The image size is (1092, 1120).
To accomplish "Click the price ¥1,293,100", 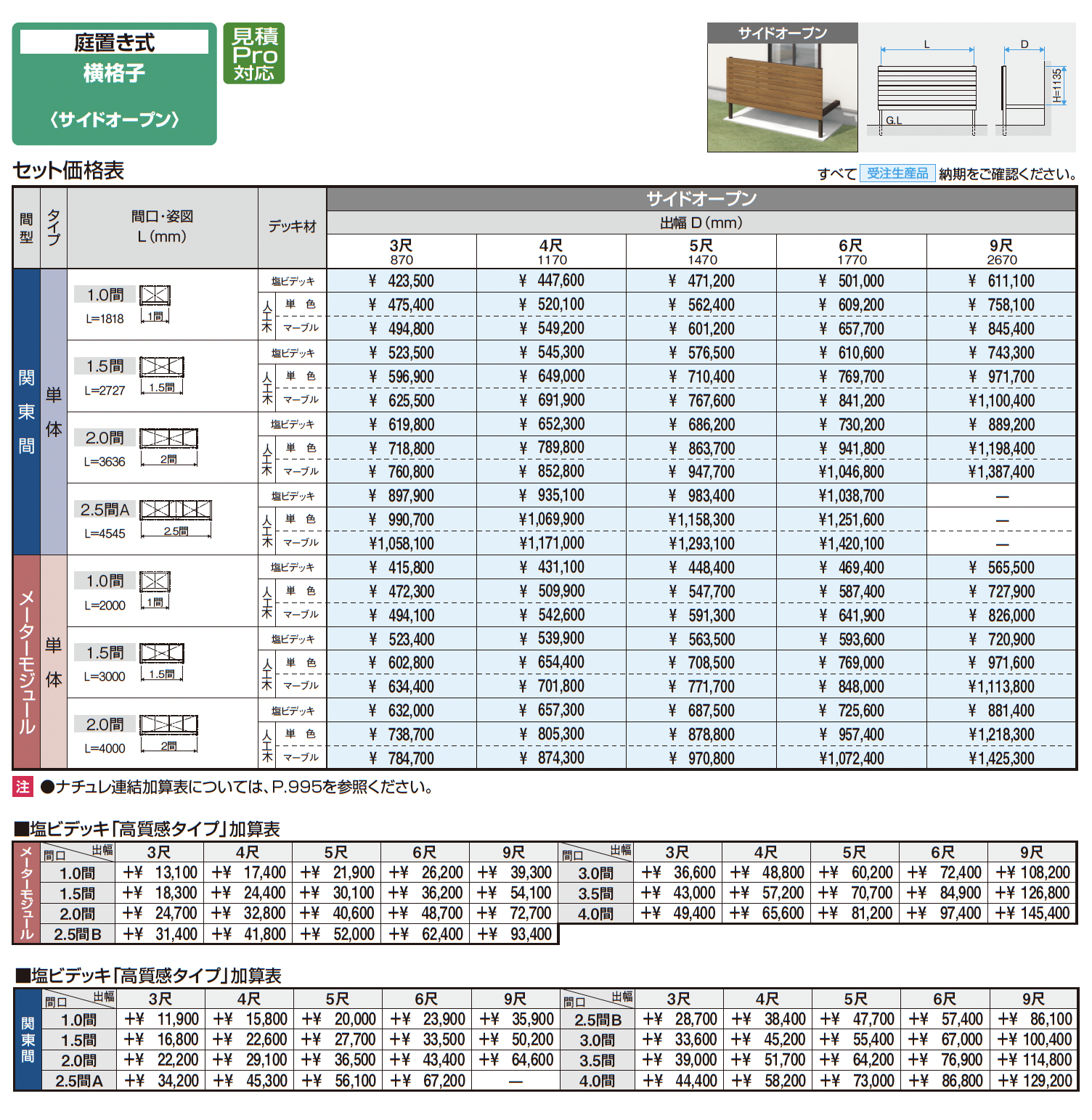I will pos(702,544).
